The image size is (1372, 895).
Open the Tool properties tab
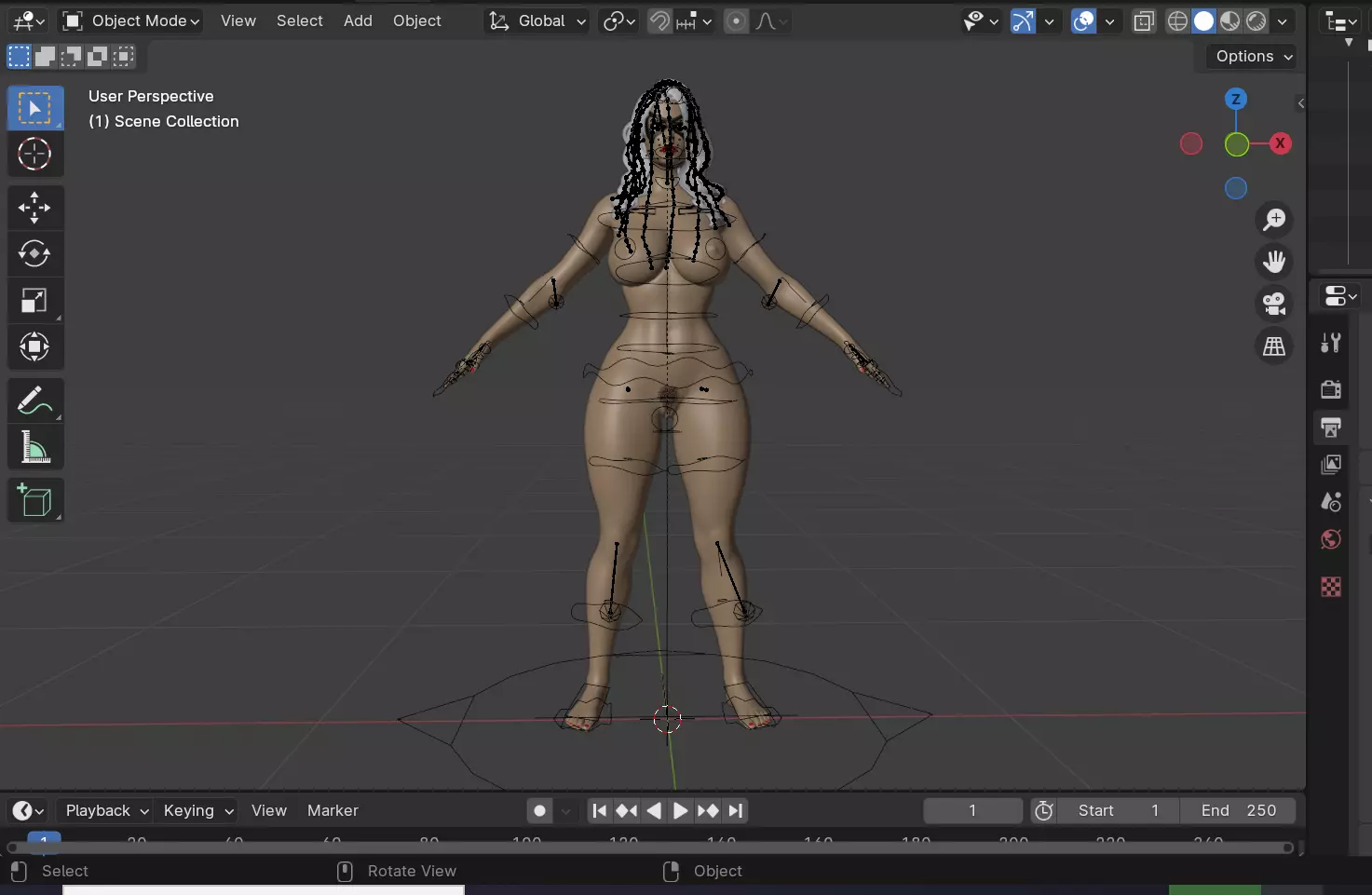coord(1331,343)
